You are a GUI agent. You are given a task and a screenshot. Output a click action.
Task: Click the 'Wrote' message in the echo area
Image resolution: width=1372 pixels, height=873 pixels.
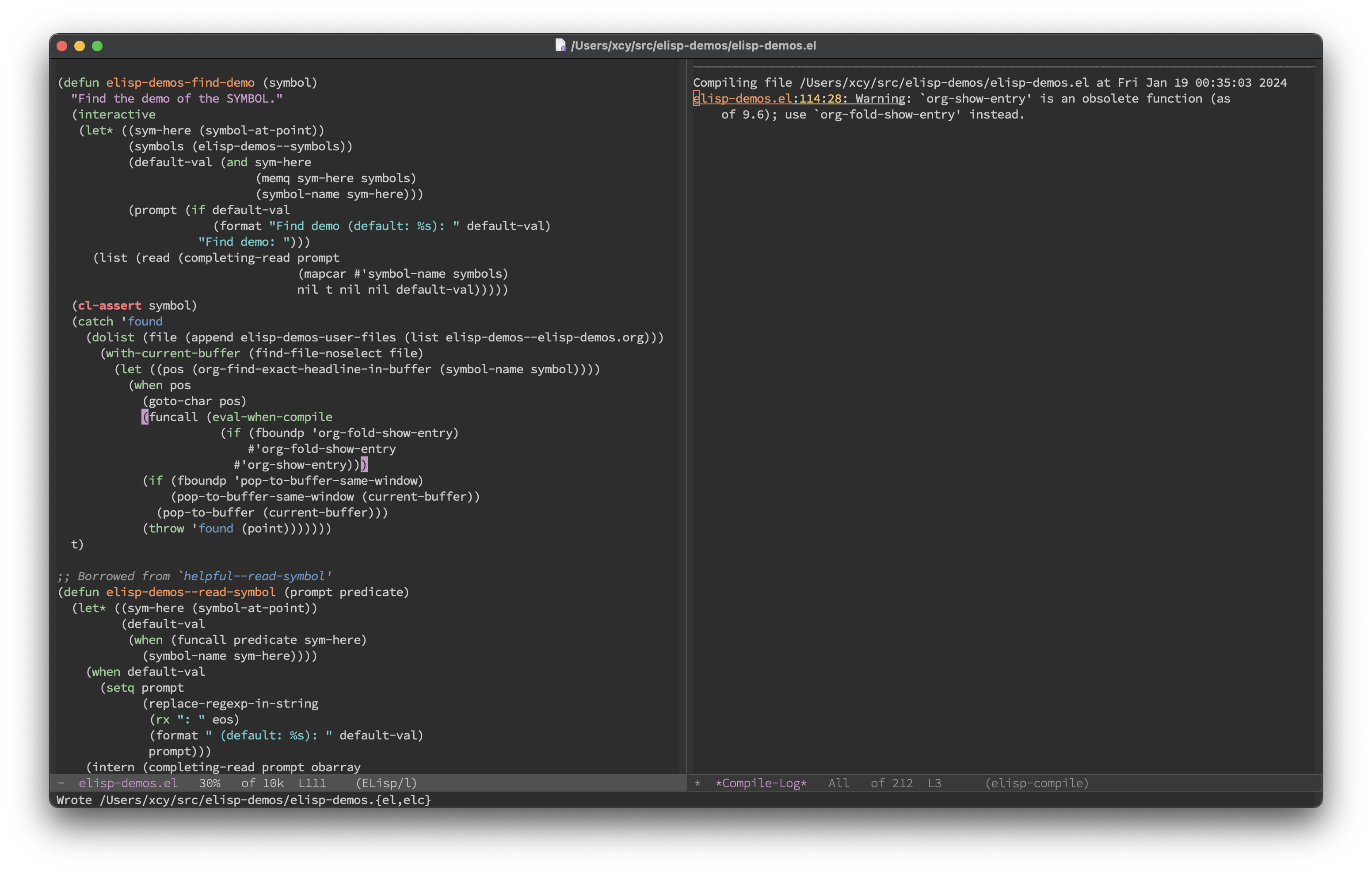coord(74,800)
